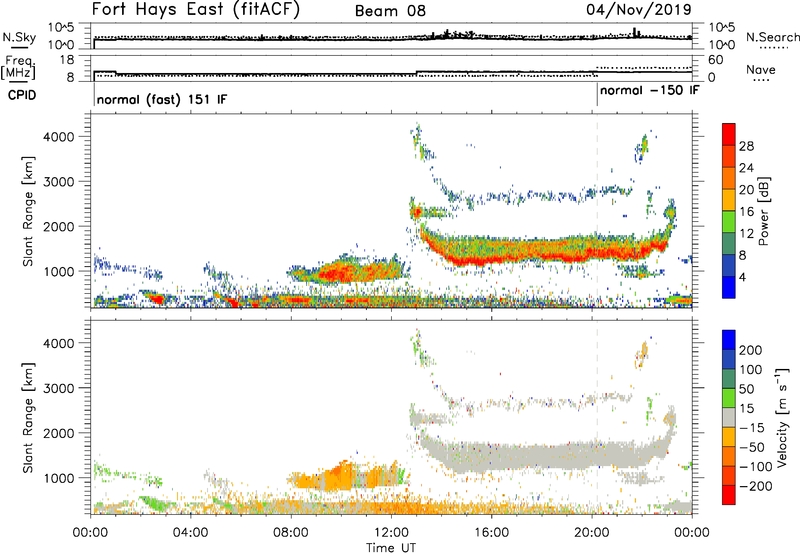The image size is (800, 554).
Task: Click the '3000' tick on the velocity panel axis
Action: tap(59, 388)
